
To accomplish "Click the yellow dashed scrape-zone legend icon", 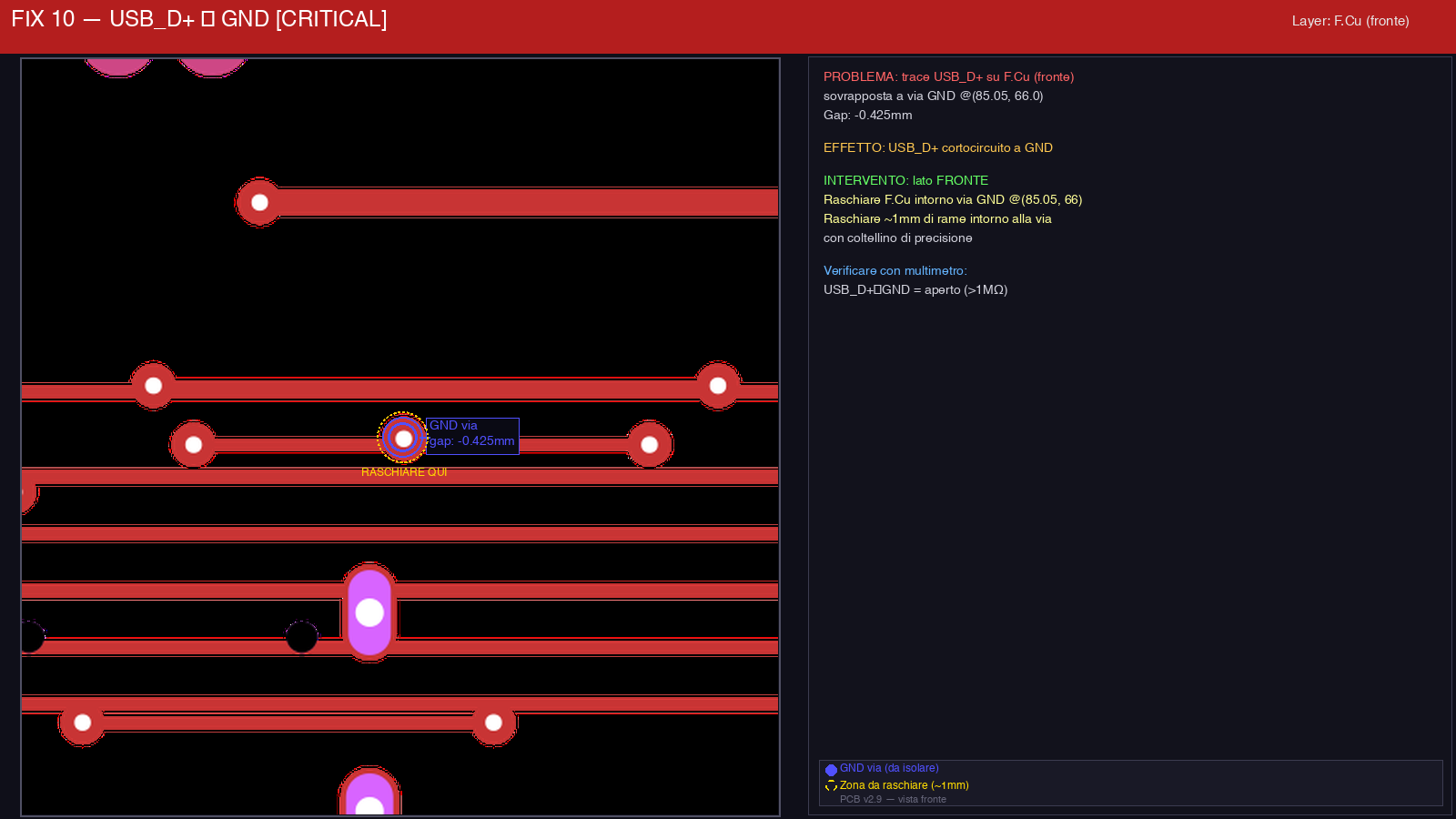I will pos(831,786).
